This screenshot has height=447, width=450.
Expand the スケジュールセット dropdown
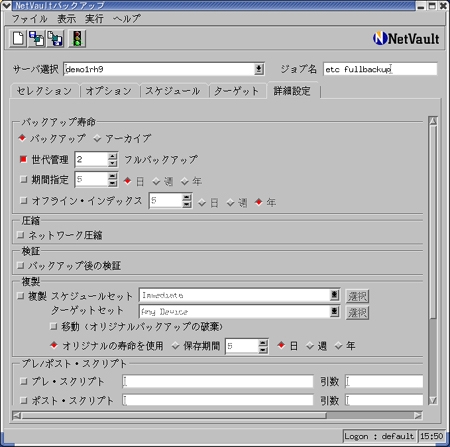[334, 295]
